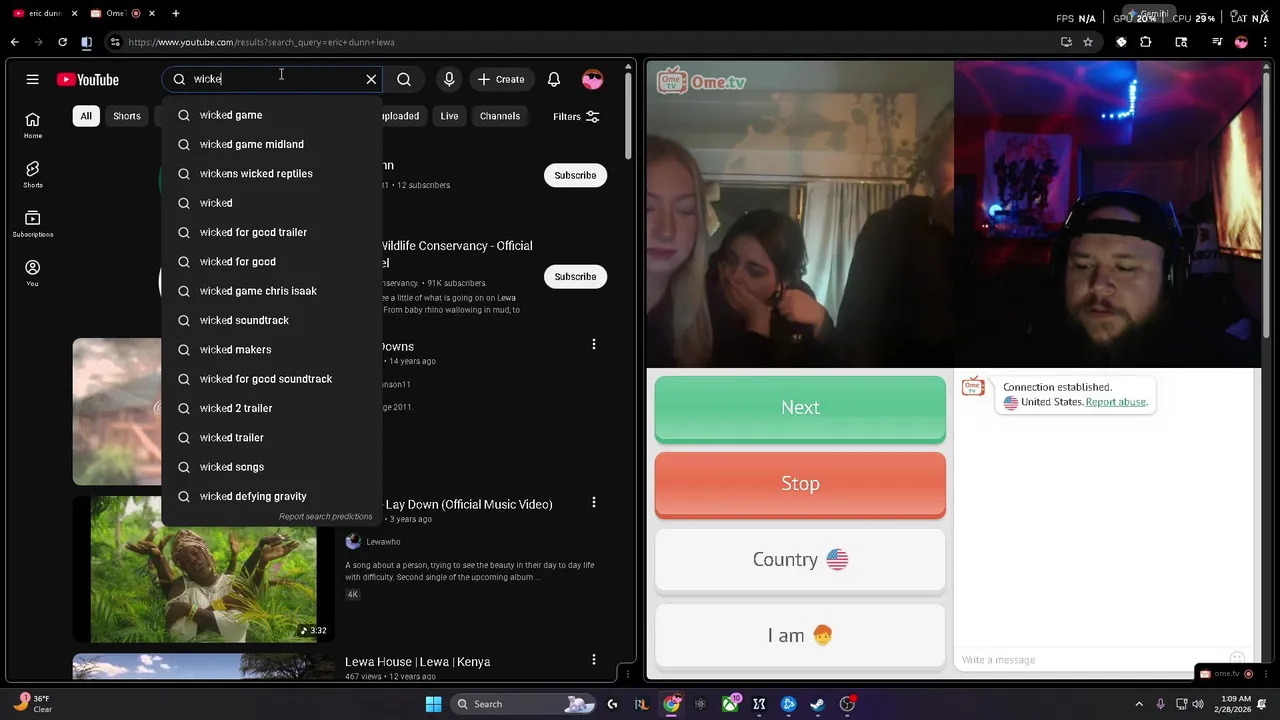Image resolution: width=1280 pixels, height=720 pixels.
Task: Choose suggestion "wickens wicked reptiles"
Action: click(271, 174)
